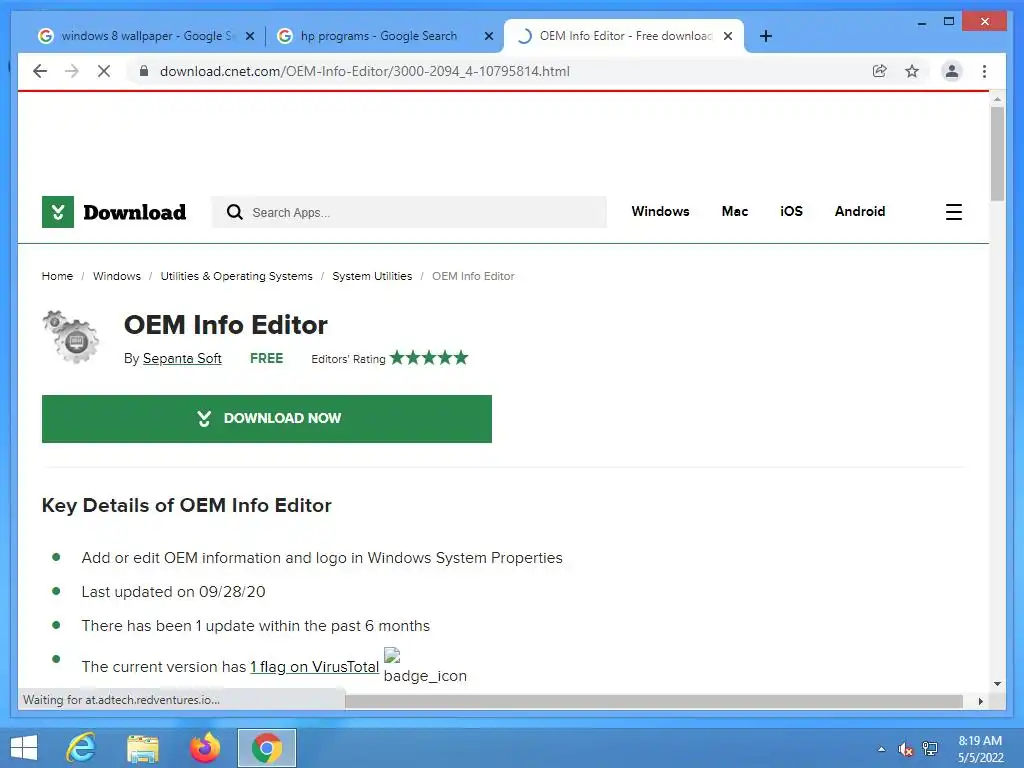Share this page icon in address bar

(880, 71)
